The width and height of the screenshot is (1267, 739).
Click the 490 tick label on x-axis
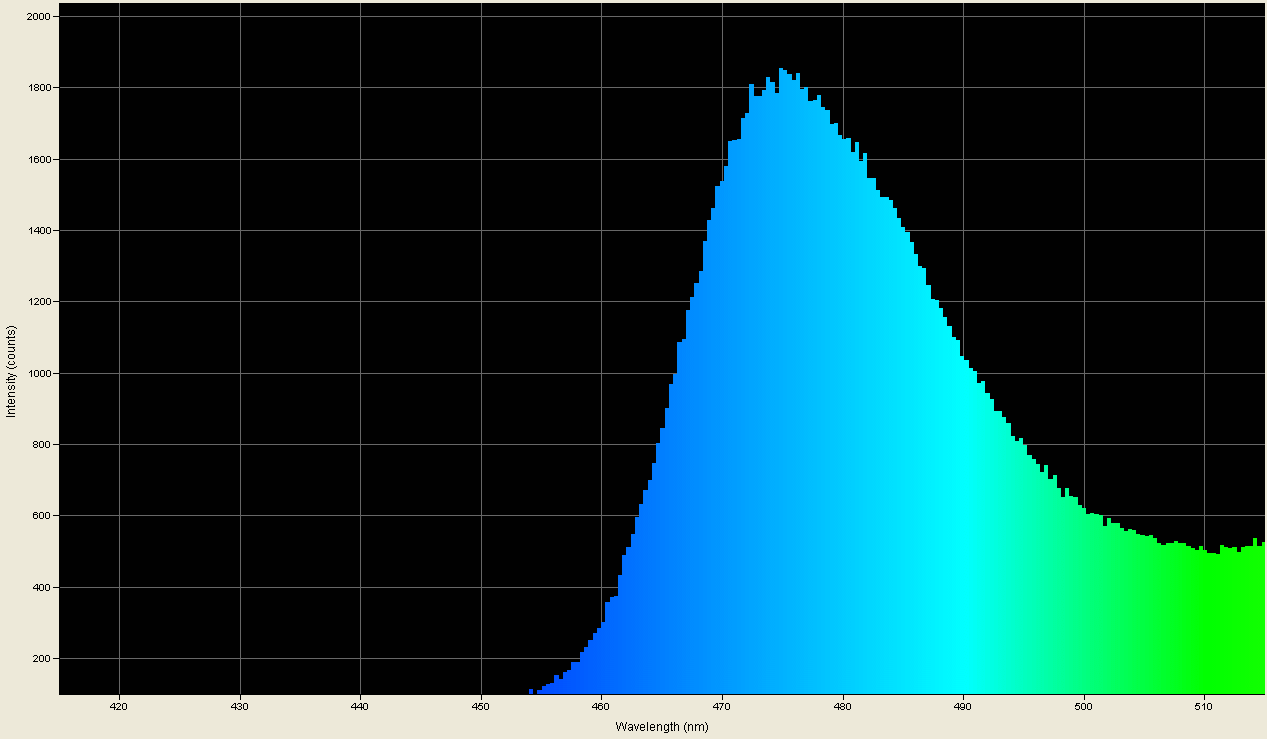pyautogui.click(x=963, y=706)
